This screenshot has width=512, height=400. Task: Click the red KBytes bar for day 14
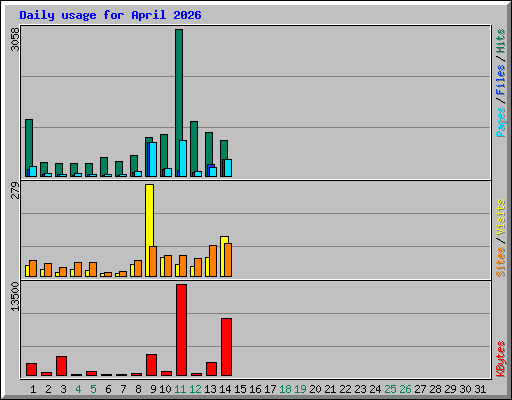pos(226,347)
